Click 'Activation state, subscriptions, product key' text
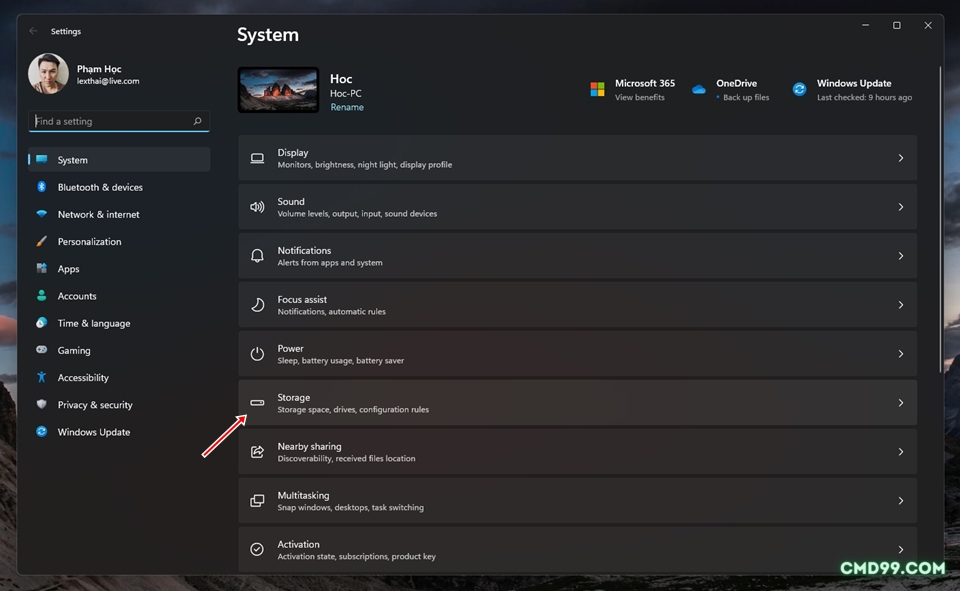Screen dimensions: 960x591 coord(356,556)
